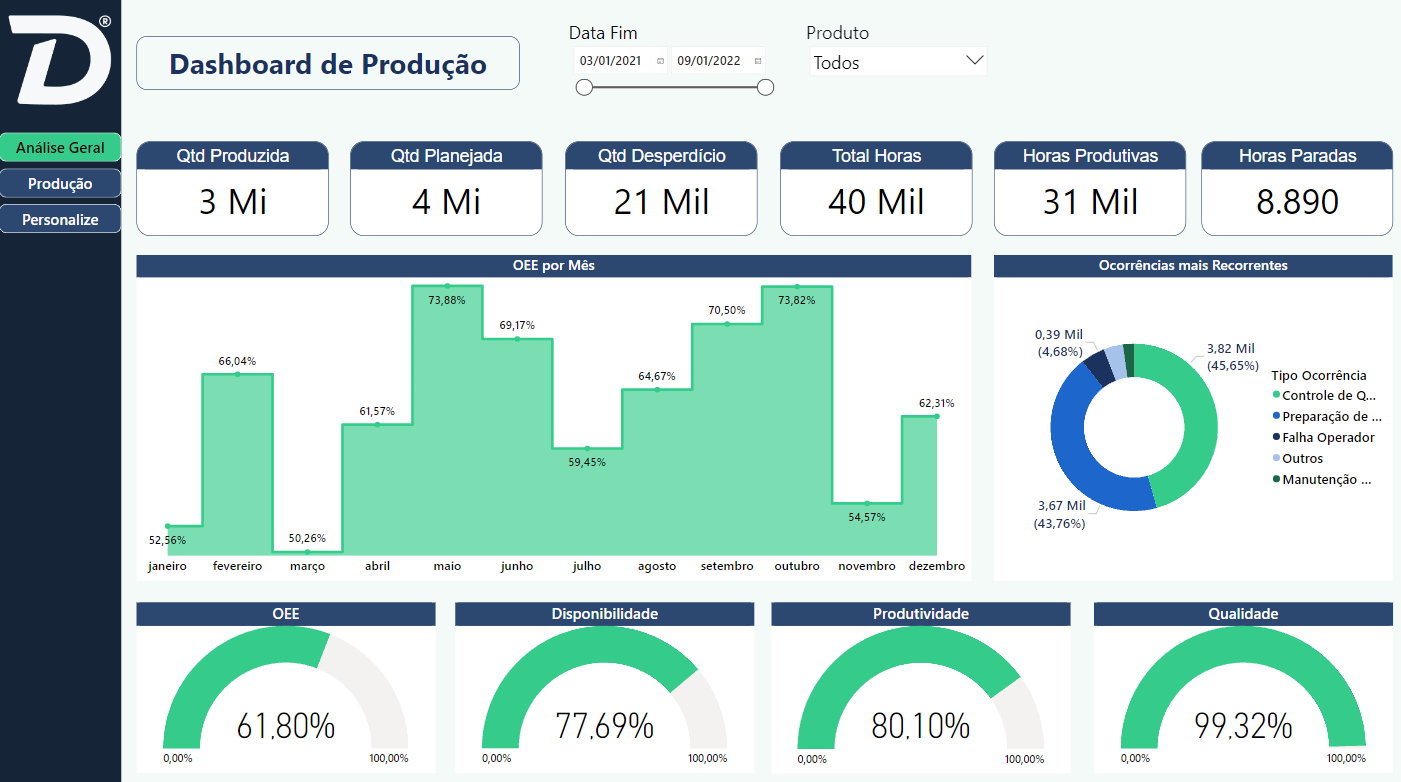1401x782 pixels.
Task: Select the maio 73,88% data point
Action: pyautogui.click(x=447, y=286)
